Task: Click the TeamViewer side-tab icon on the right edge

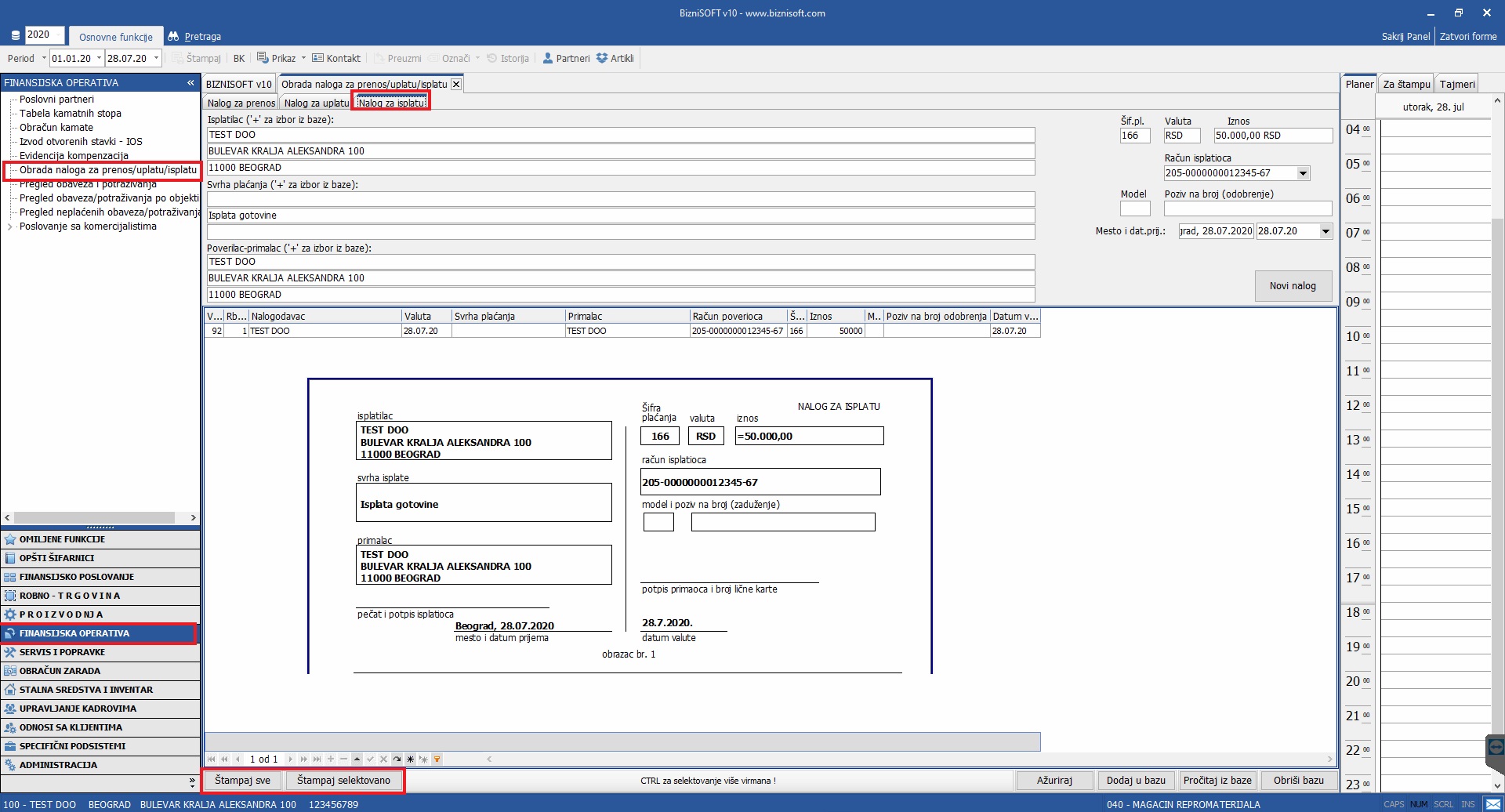Action: point(1496,748)
